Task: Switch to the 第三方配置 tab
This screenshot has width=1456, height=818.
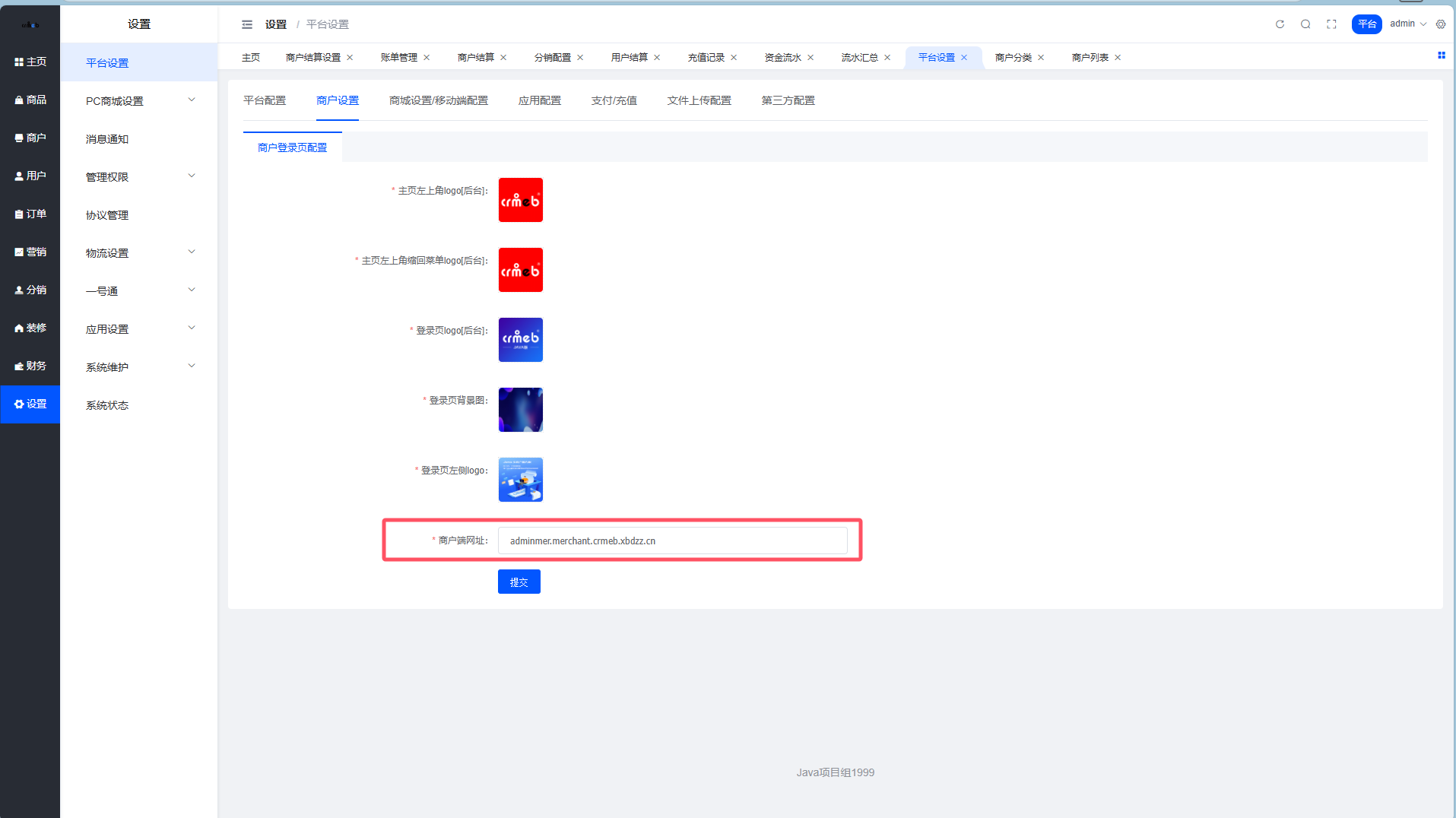Action: click(x=788, y=100)
